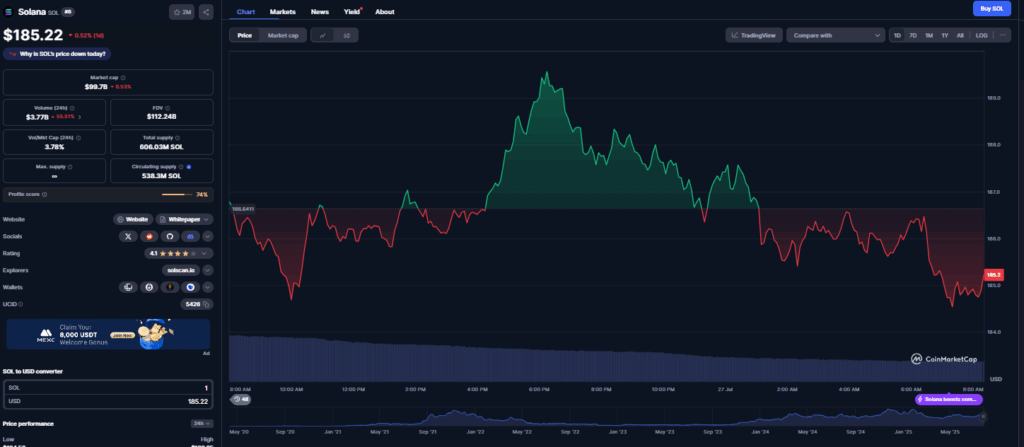Expand more Explorers chevron
The width and height of the screenshot is (1024, 447).
point(208,270)
